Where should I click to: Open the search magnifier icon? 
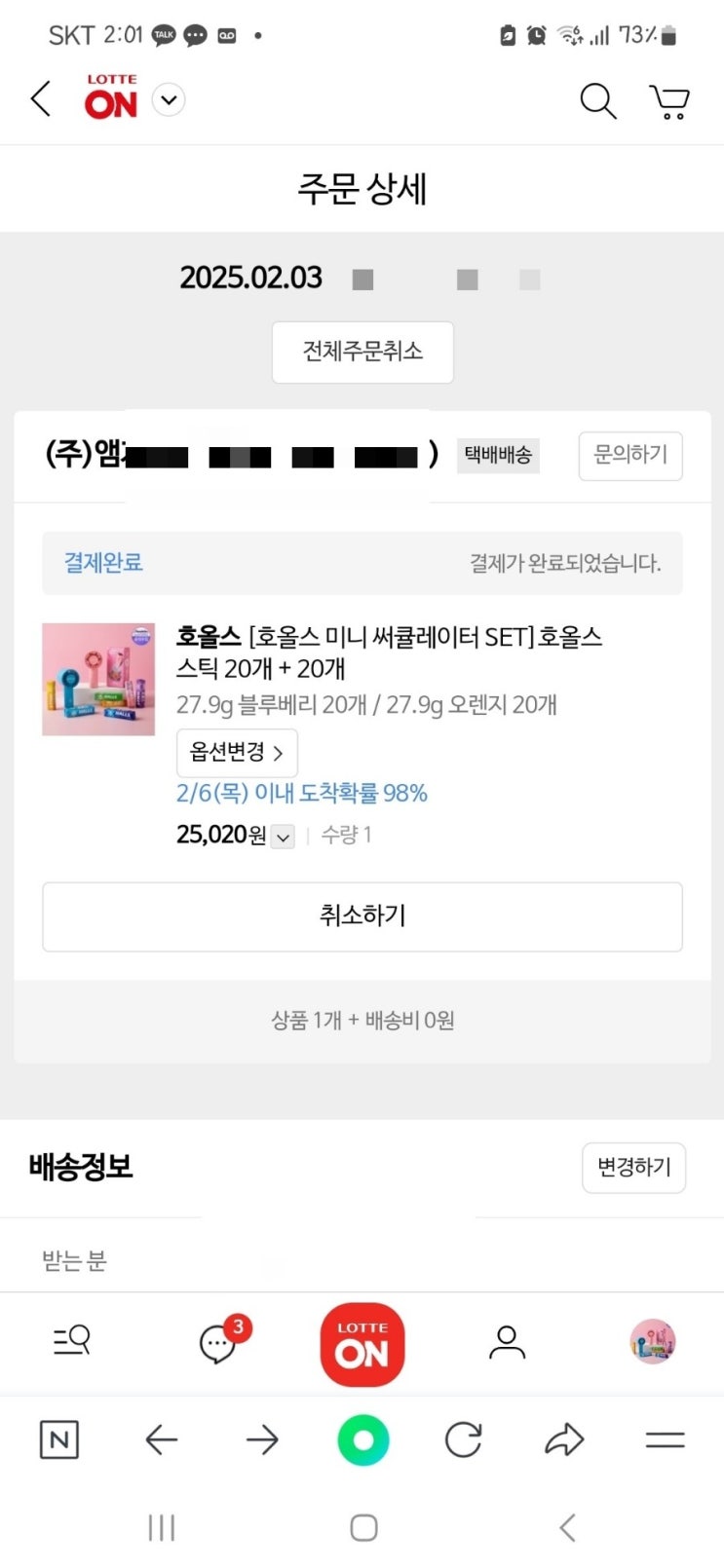click(598, 100)
